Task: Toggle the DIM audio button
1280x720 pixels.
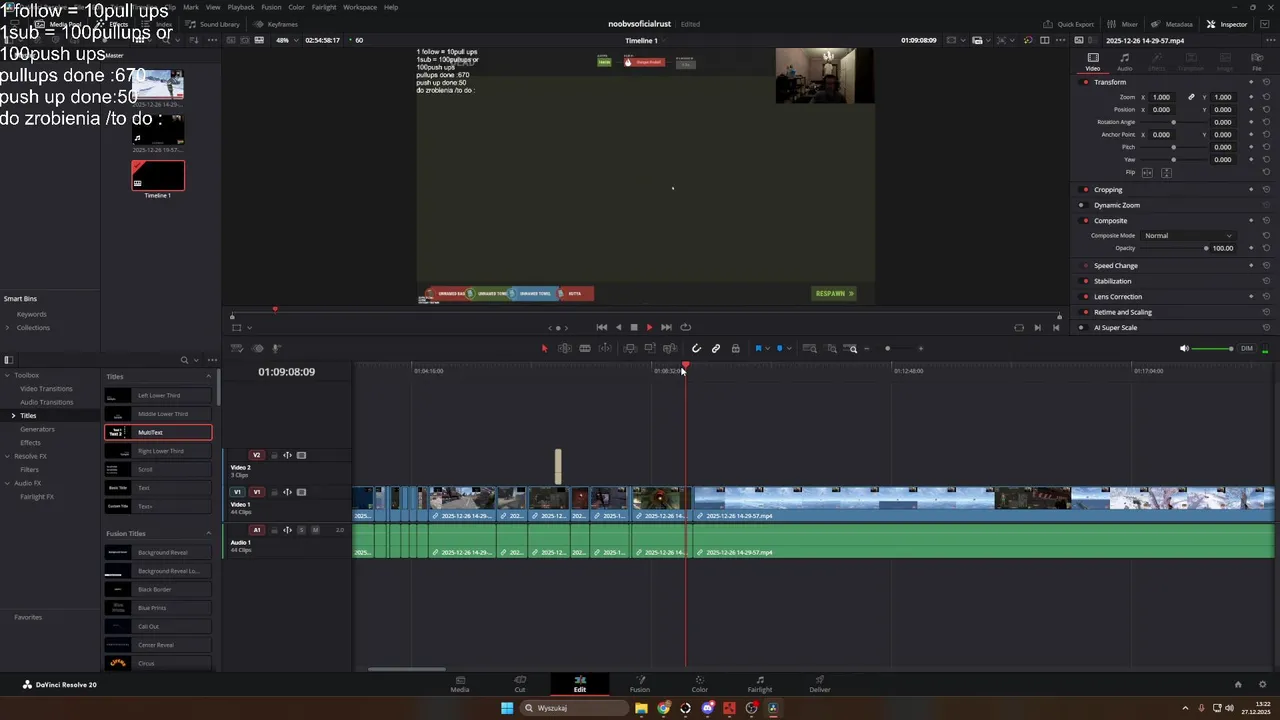Action: click(x=1247, y=348)
